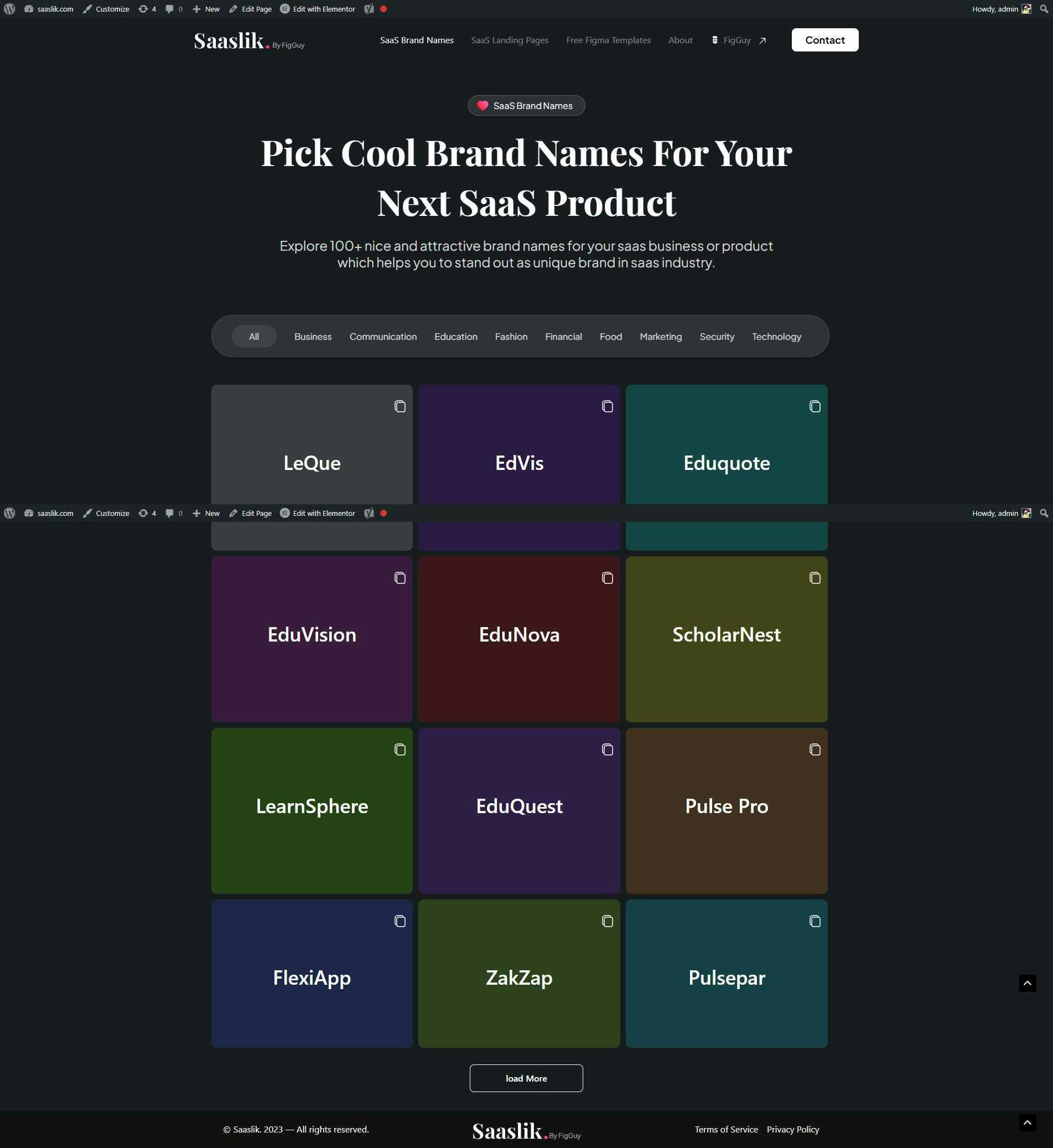This screenshot has height=1148, width=1053.
Task: Switch to the Technology category filter
Action: tap(776, 337)
